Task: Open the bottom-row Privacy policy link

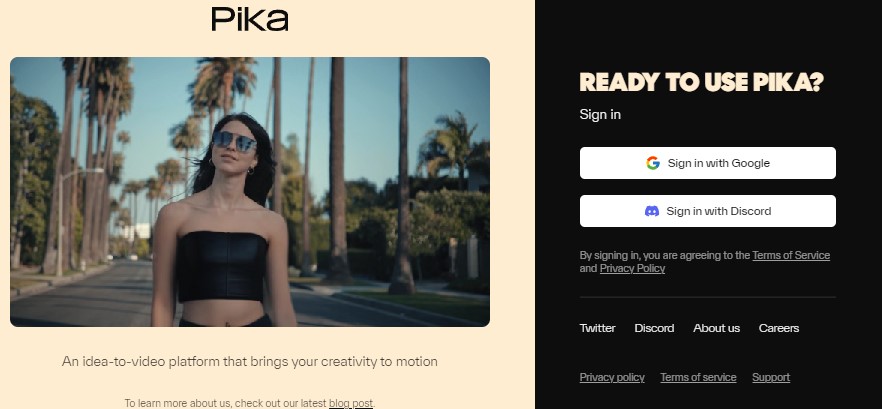Action: 612,377
